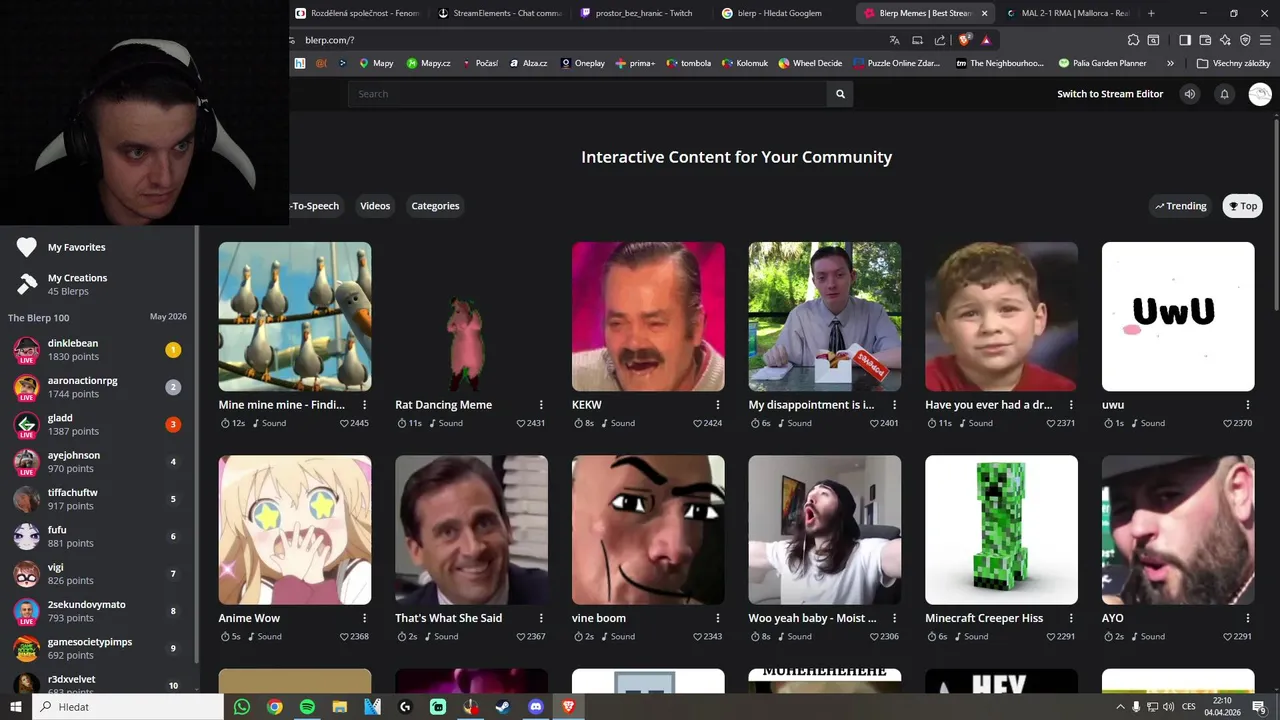This screenshot has height=720, width=1280.
Task: Click the blerp.com address bar
Action: tap(590, 40)
